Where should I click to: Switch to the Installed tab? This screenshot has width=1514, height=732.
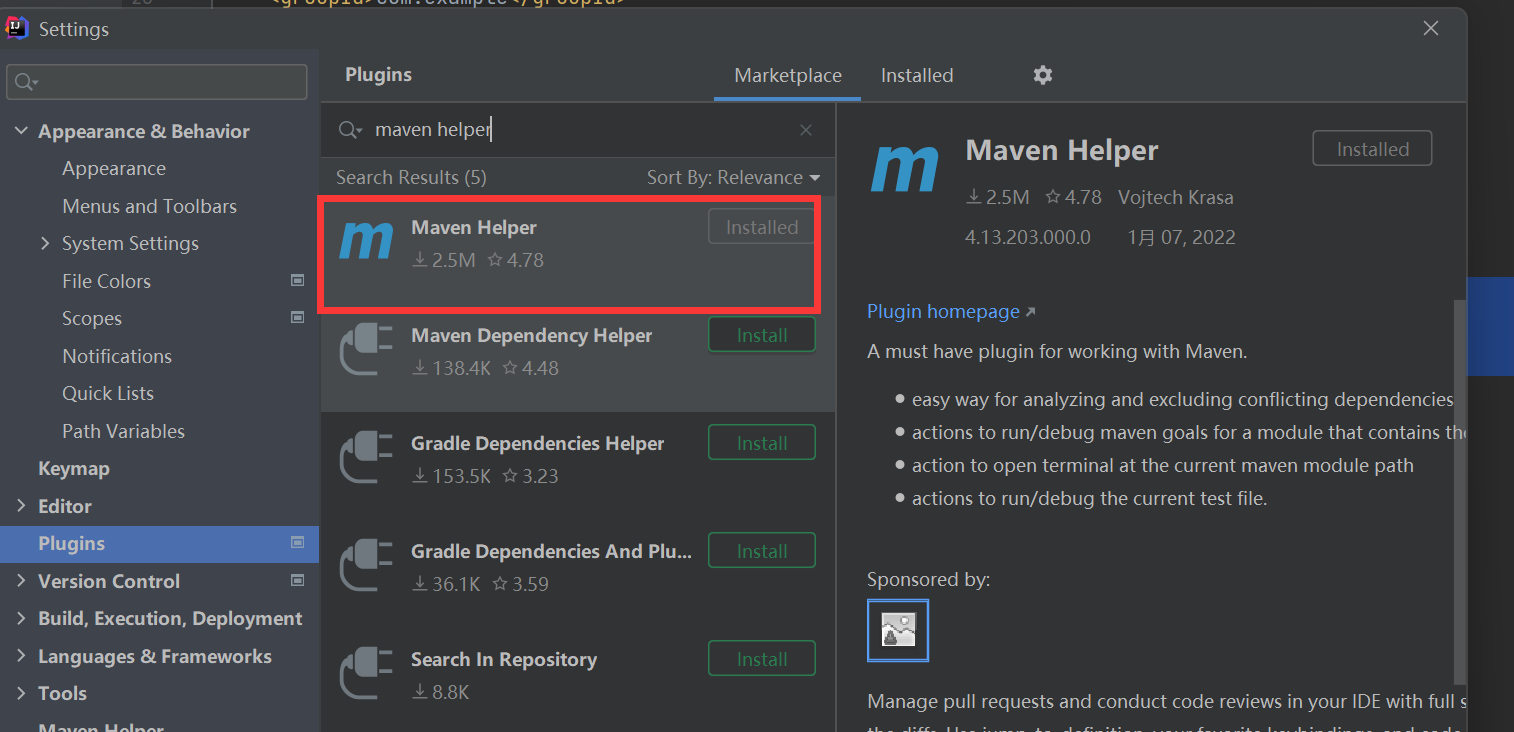coord(917,76)
